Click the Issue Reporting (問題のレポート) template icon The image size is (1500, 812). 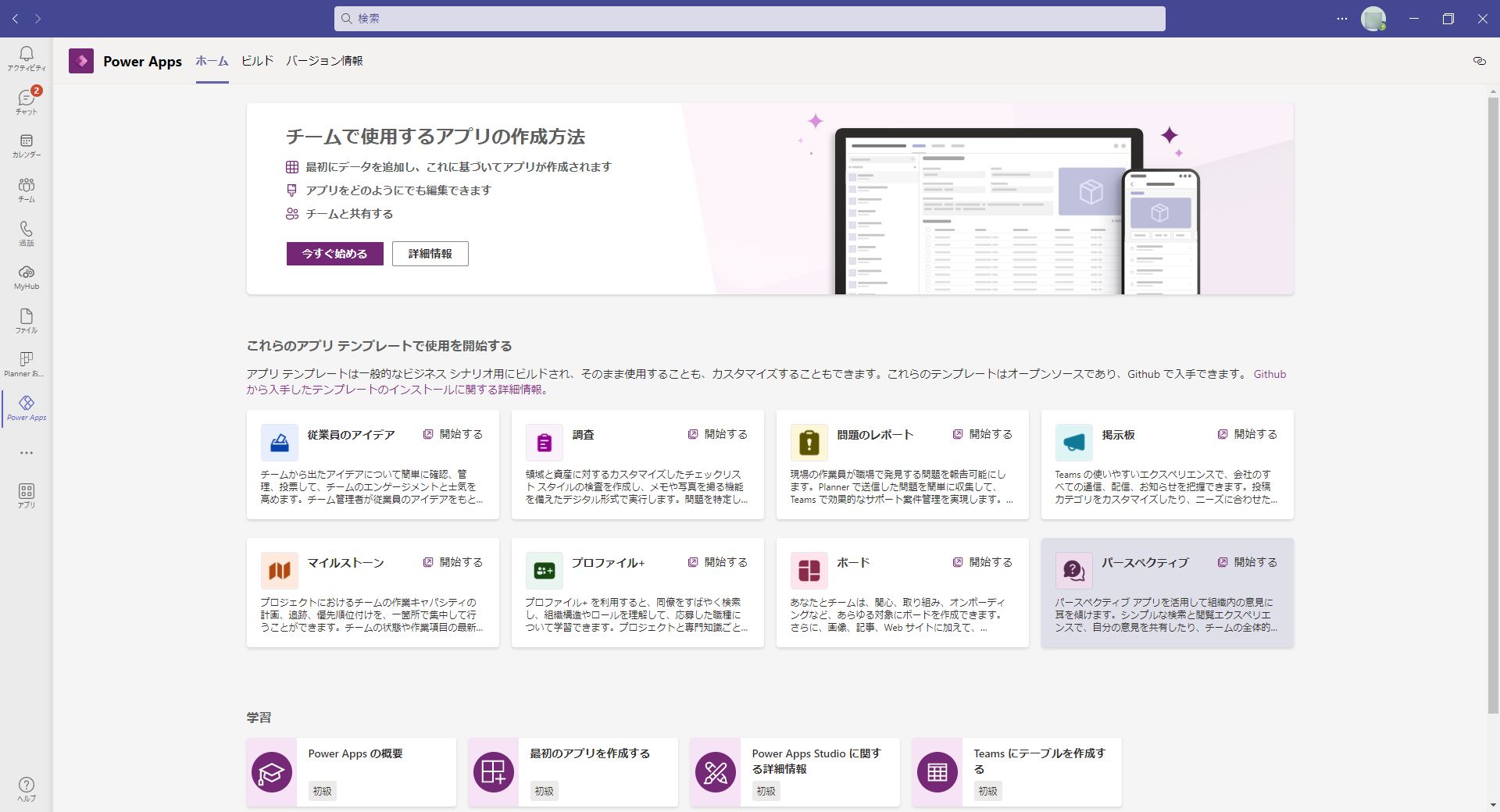pyautogui.click(x=809, y=443)
